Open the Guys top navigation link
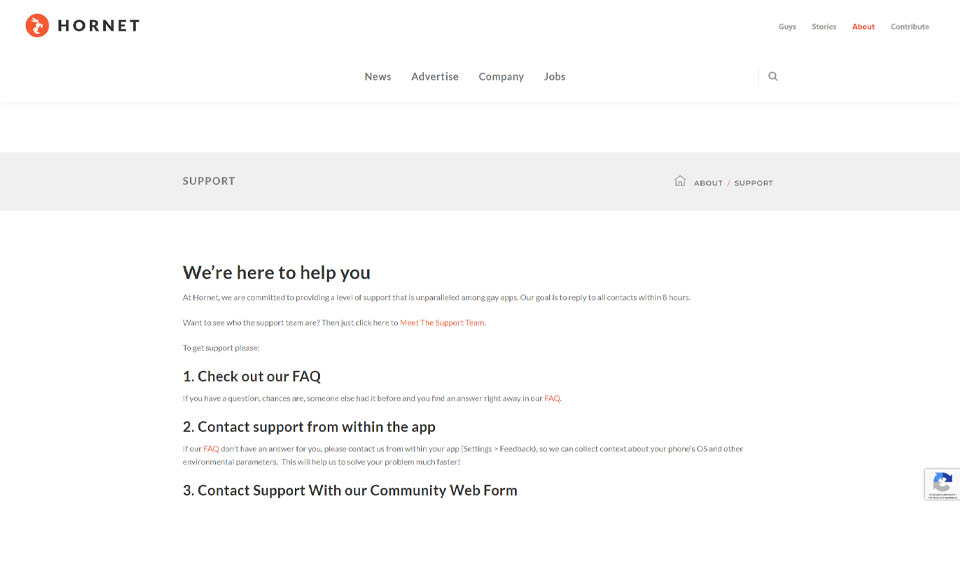The width and height of the screenshot is (960, 561). pos(787,27)
